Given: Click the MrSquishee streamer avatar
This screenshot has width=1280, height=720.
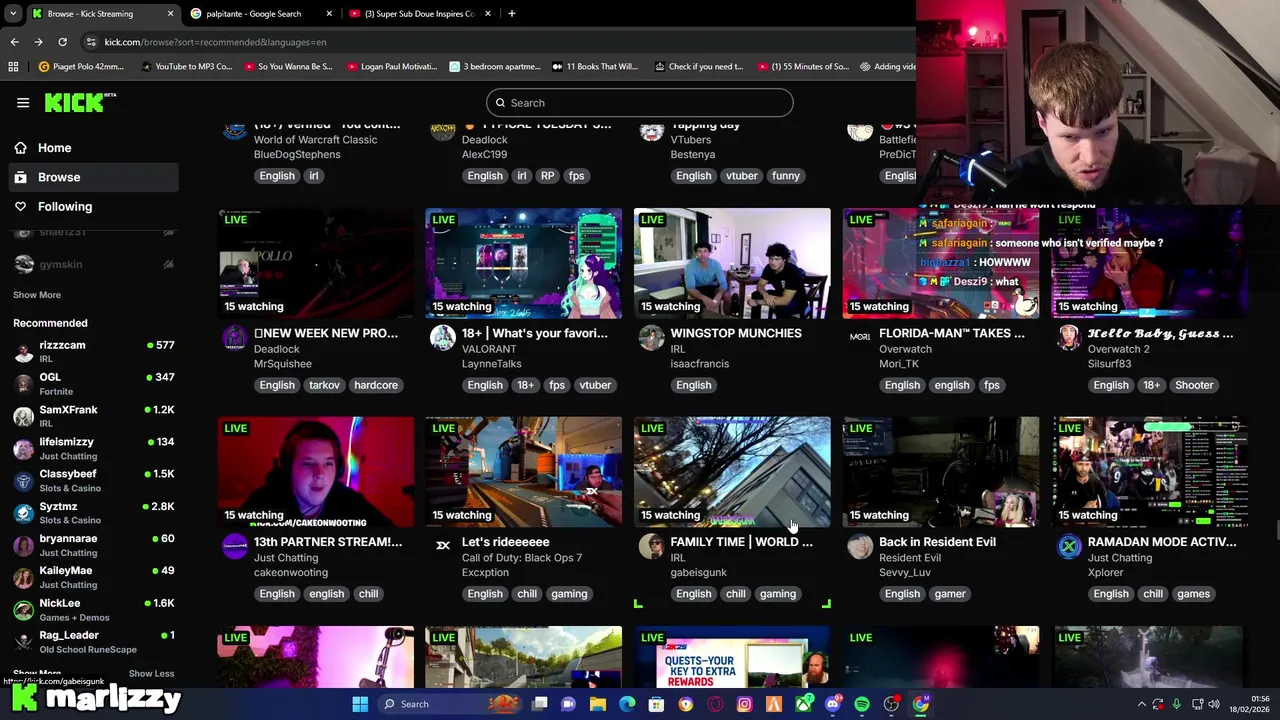Looking at the screenshot, I should (235, 338).
